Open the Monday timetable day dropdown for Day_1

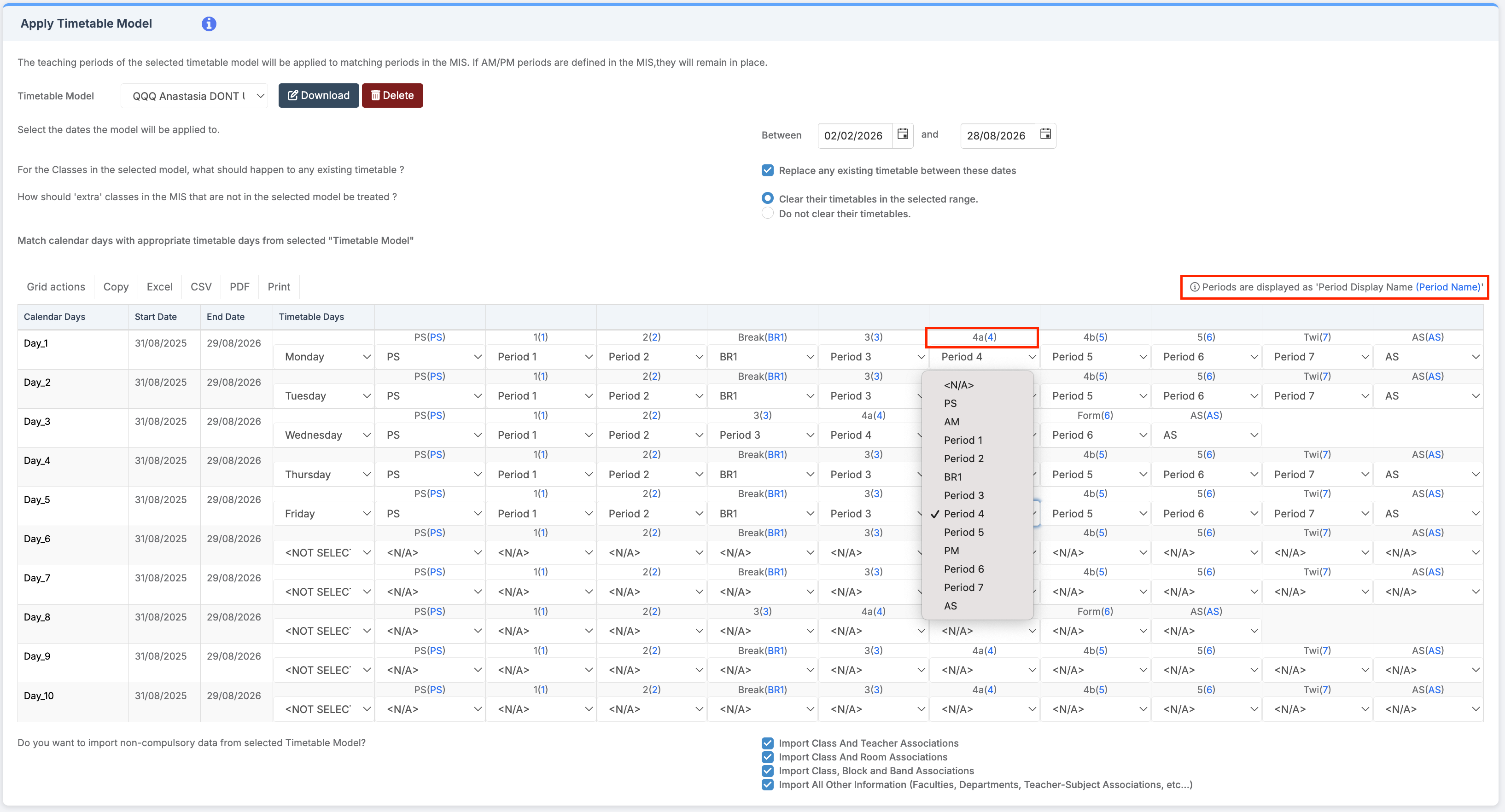[x=327, y=357]
